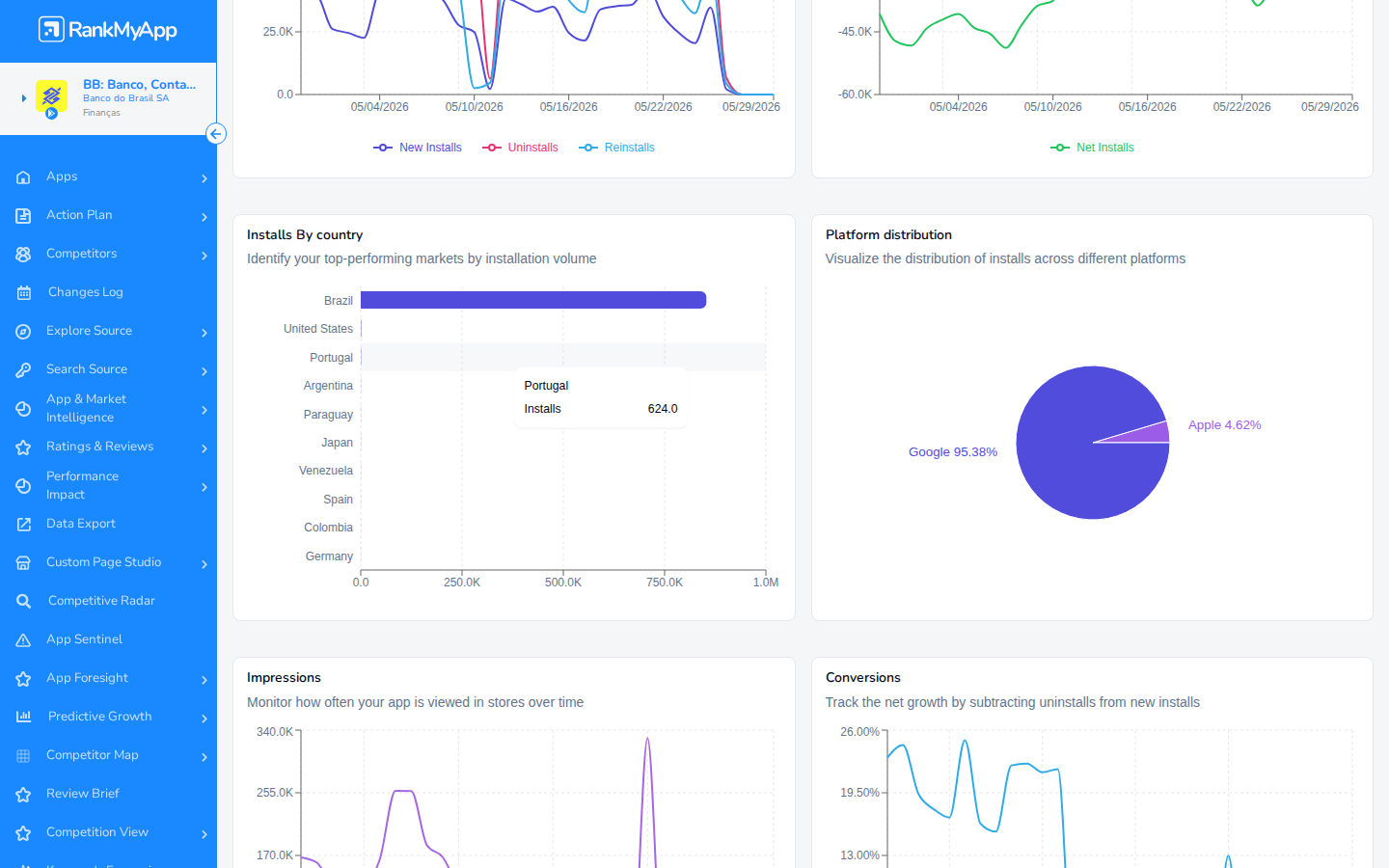Toggle the Uninstalls legend series
Viewport: 1389px width, 868px height.
tap(520, 148)
